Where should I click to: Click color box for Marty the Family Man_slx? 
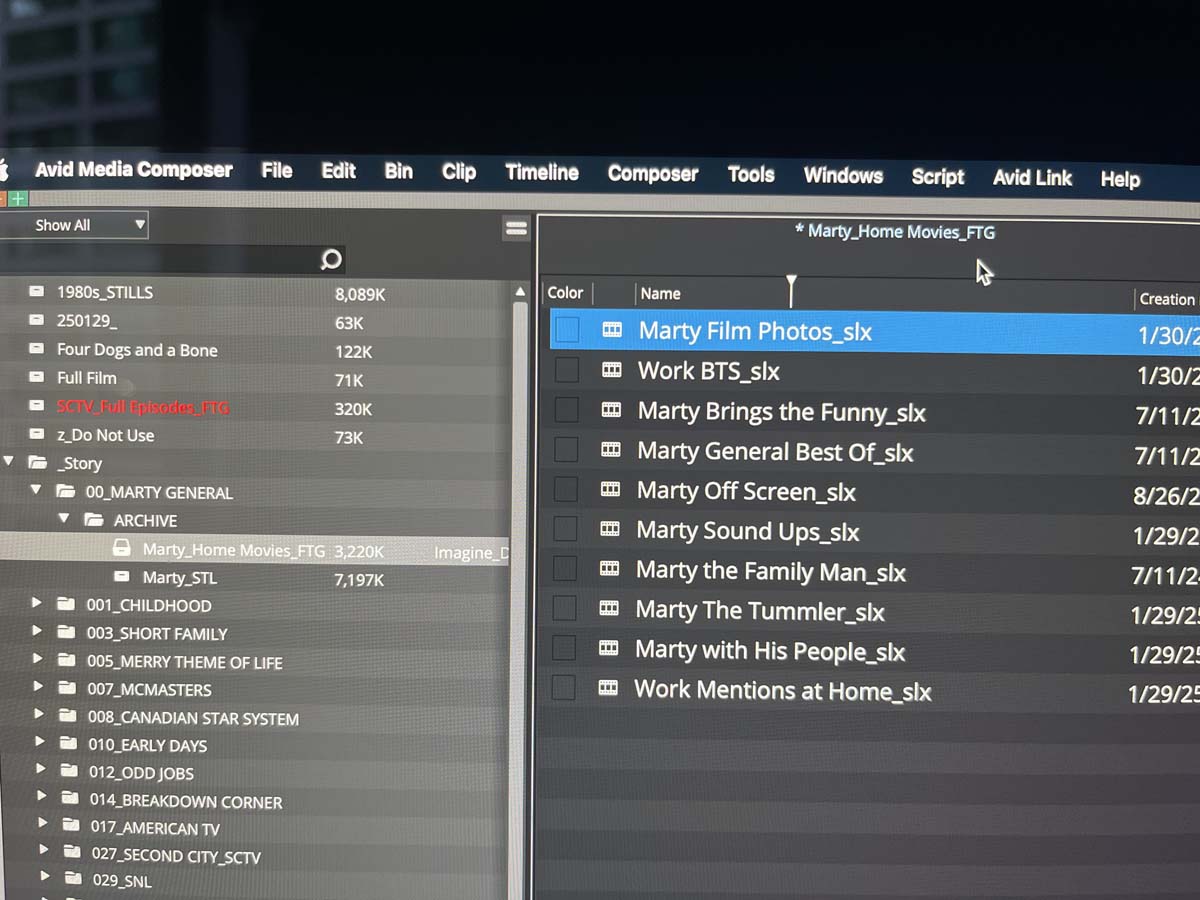coord(565,568)
